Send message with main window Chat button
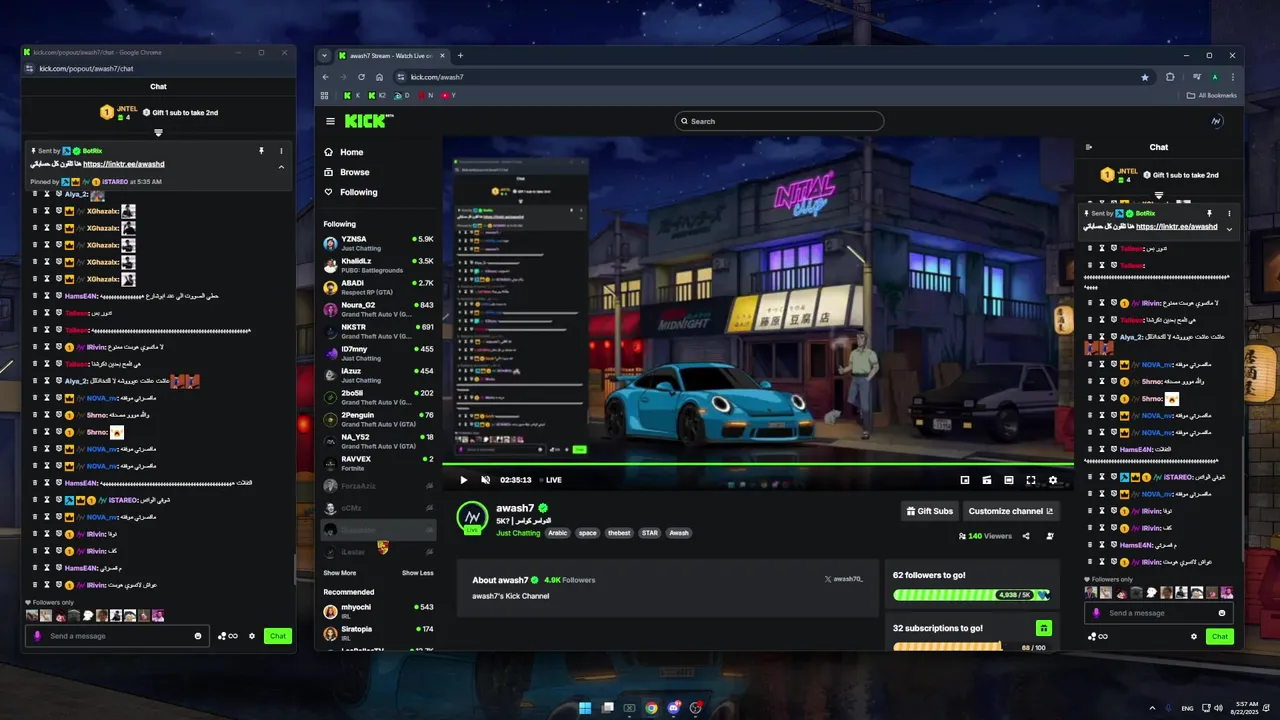 pyautogui.click(x=1219, y=636)
